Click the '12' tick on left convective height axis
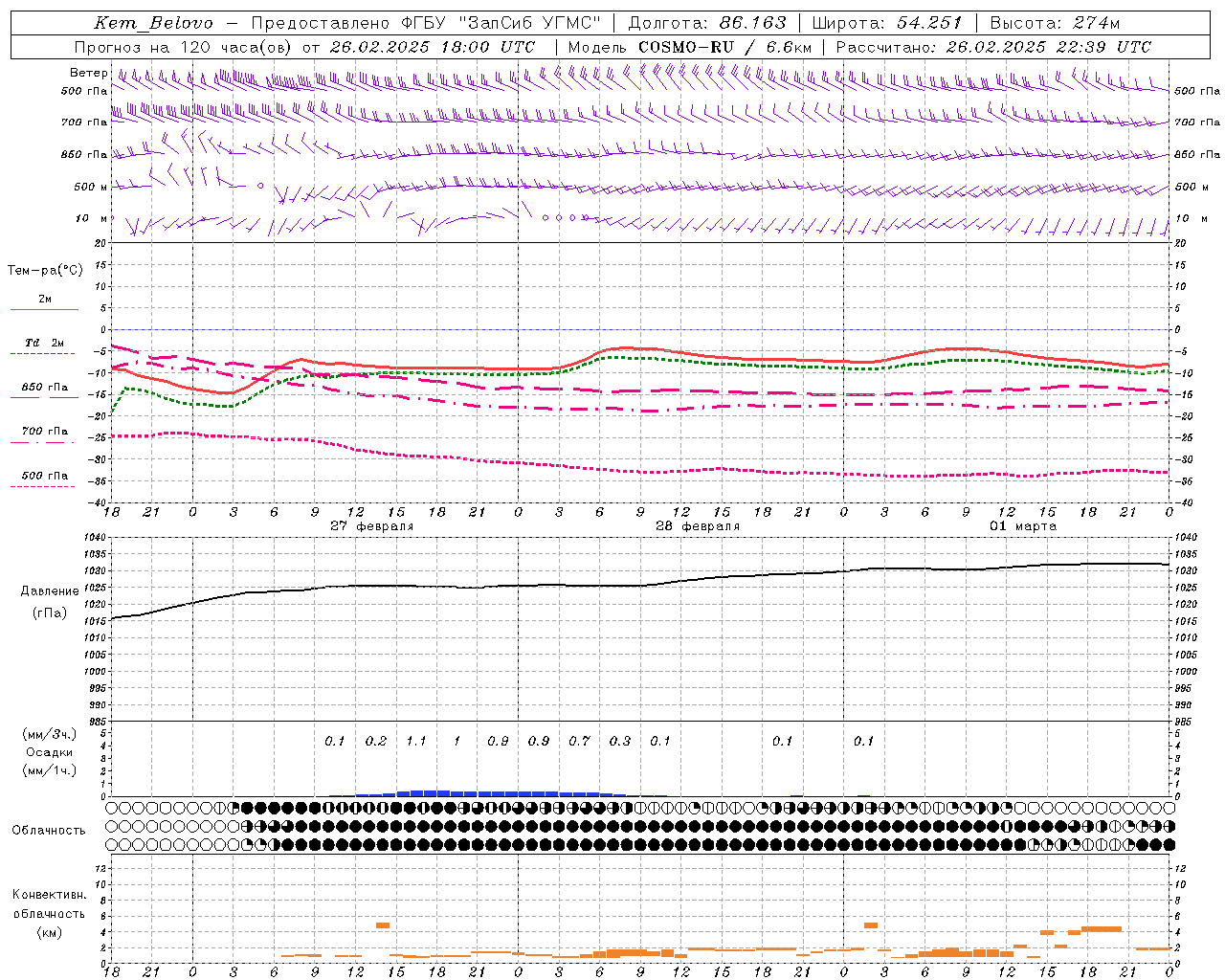Screen dimensions: 1225x980 pos(101,869)
